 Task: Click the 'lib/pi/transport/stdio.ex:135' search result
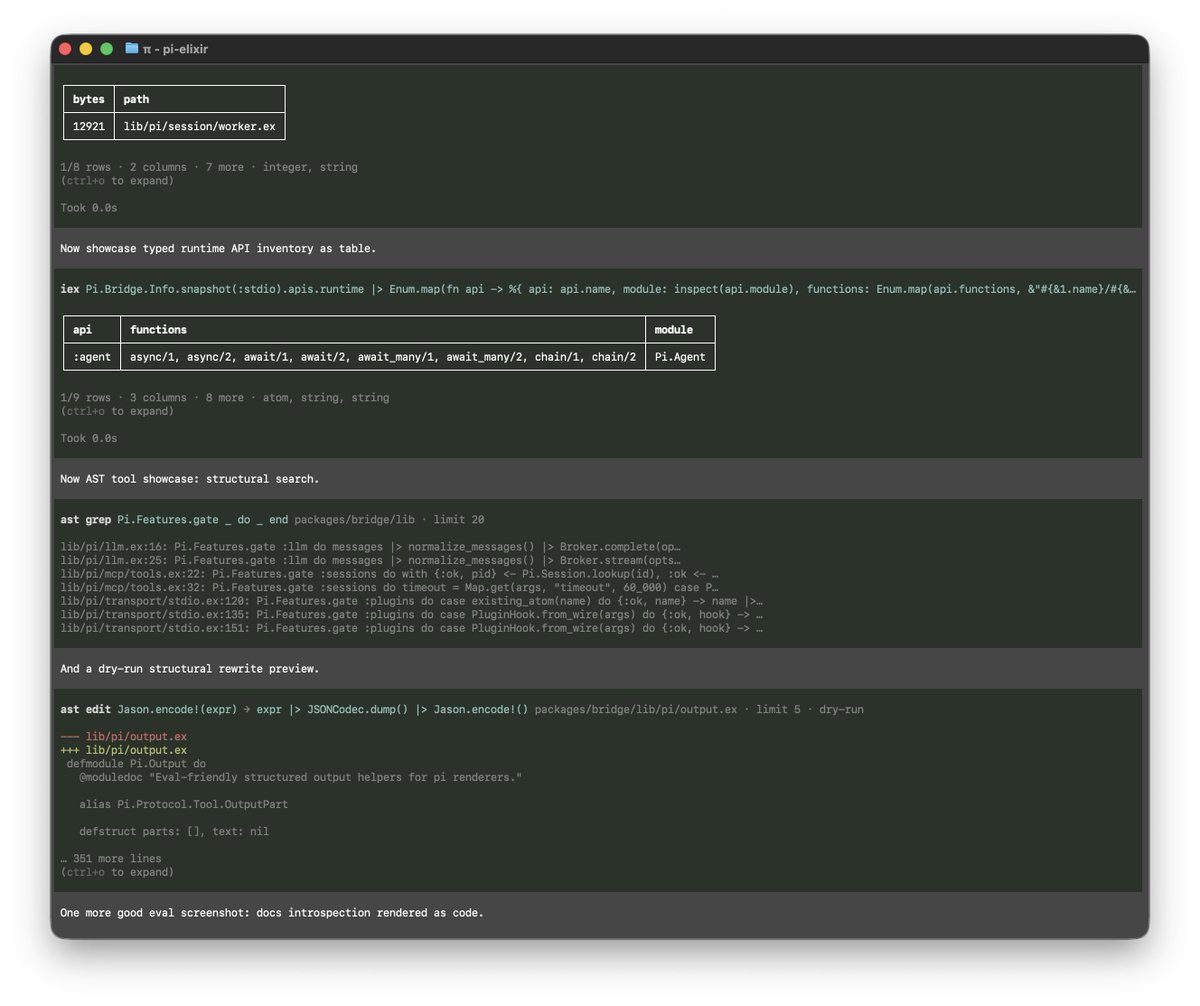click(x=412, y=615)
